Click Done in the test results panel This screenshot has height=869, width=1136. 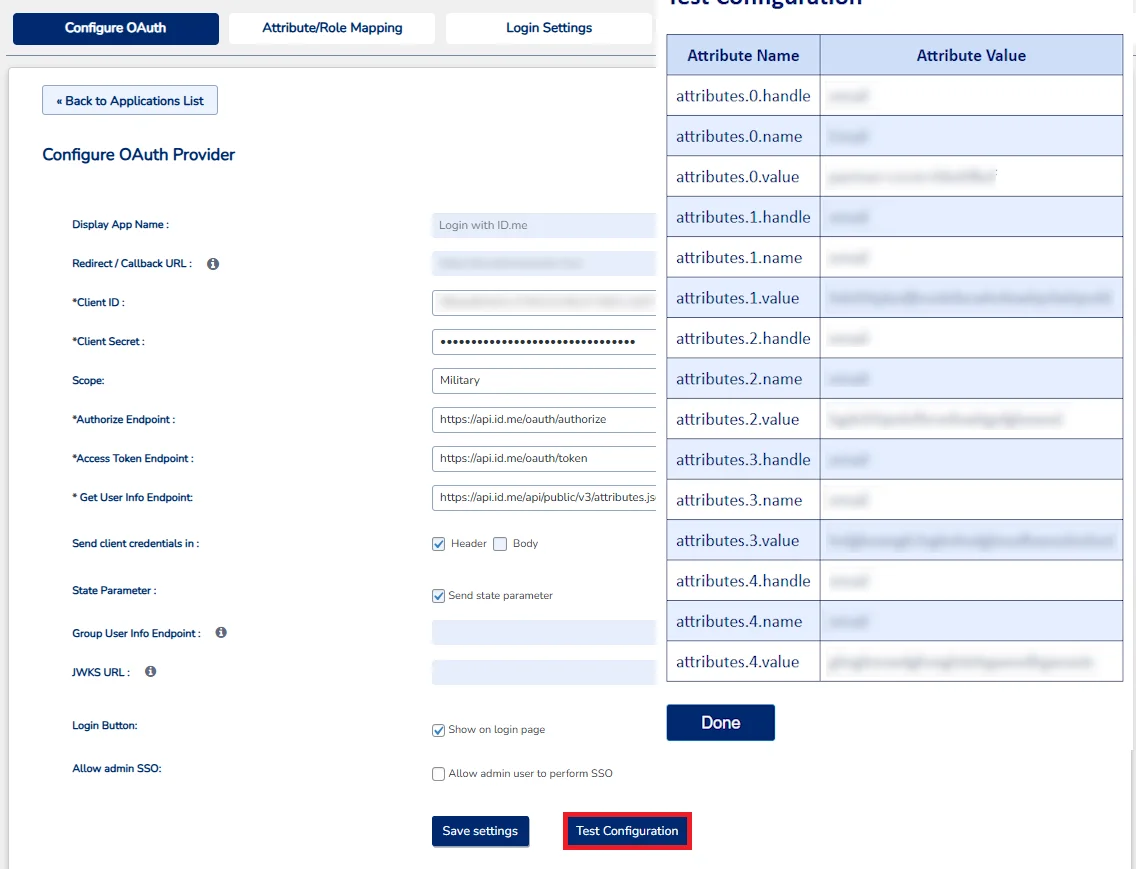coord(721,723)
